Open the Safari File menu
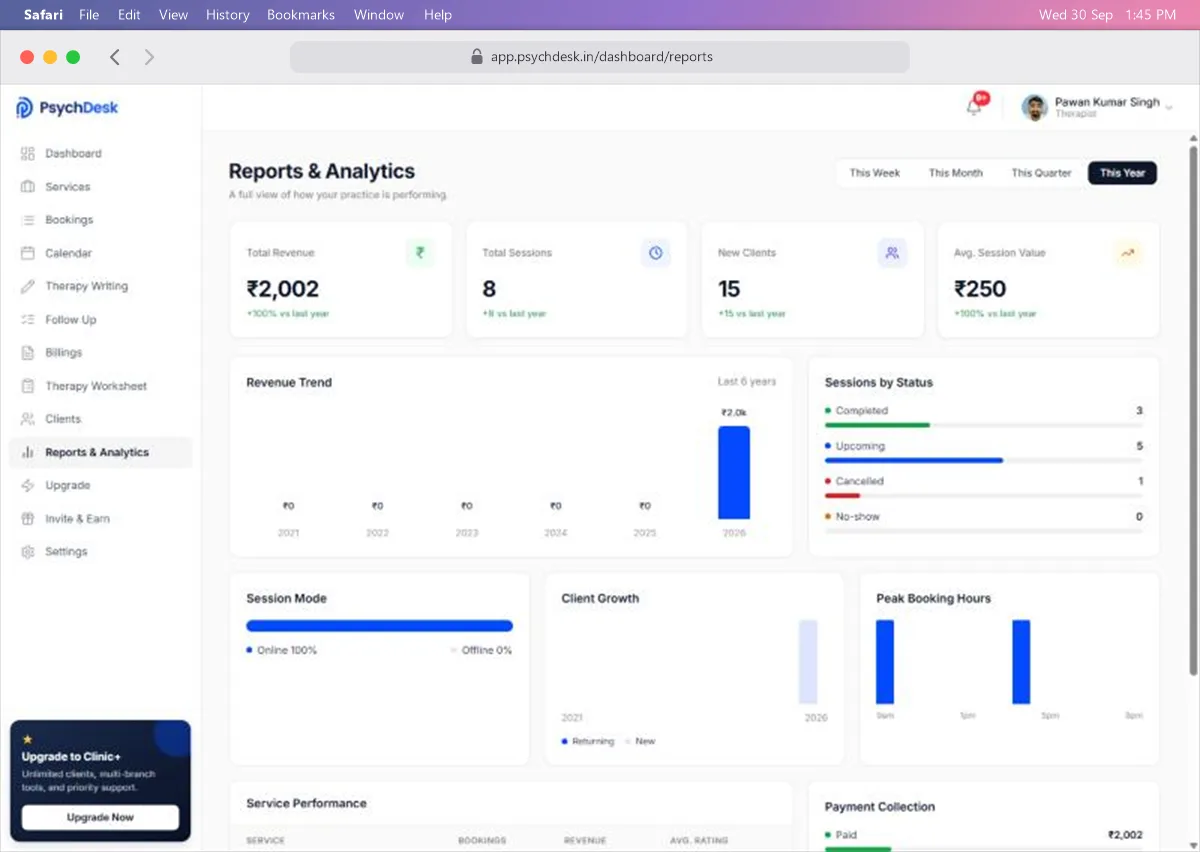Viewport: 1200px width, 852px height. pyautogui.click(x=89, y=15)
